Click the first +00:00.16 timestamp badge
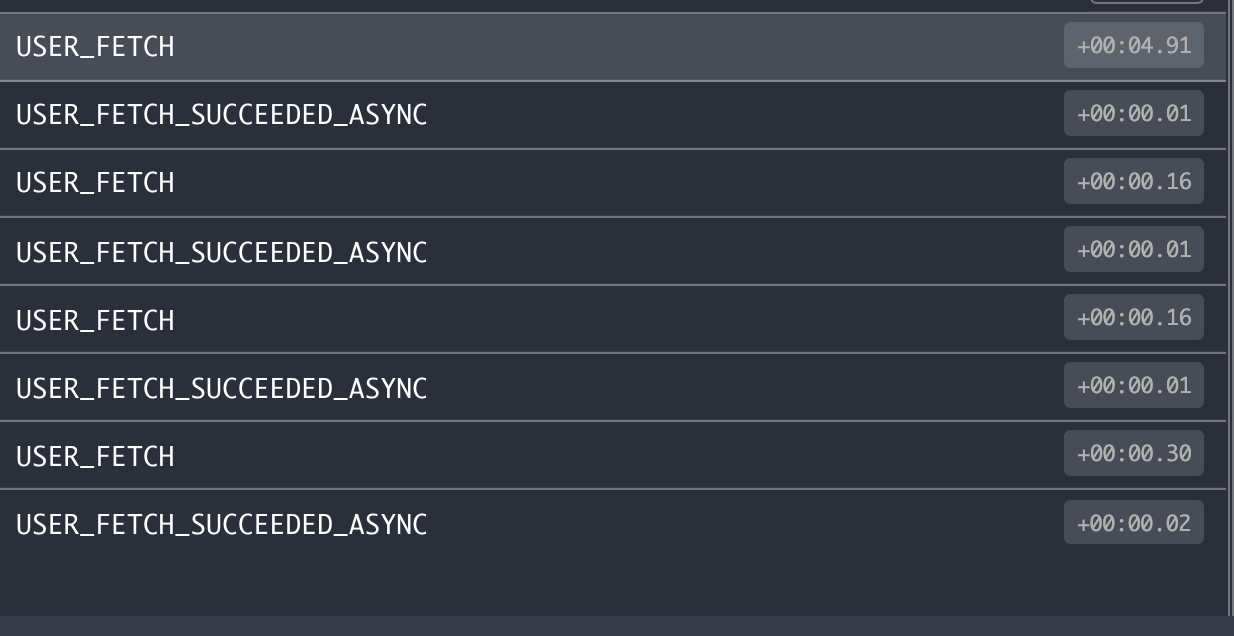Screen dimensions: 1234x636 (x=1134, y=182)
